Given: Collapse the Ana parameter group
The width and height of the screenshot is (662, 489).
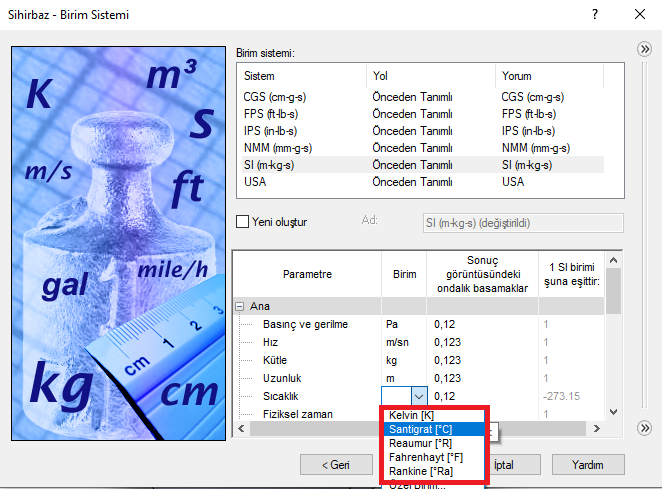Looking at the screenshot, I should pyautogui.click(x=240, y=306).
